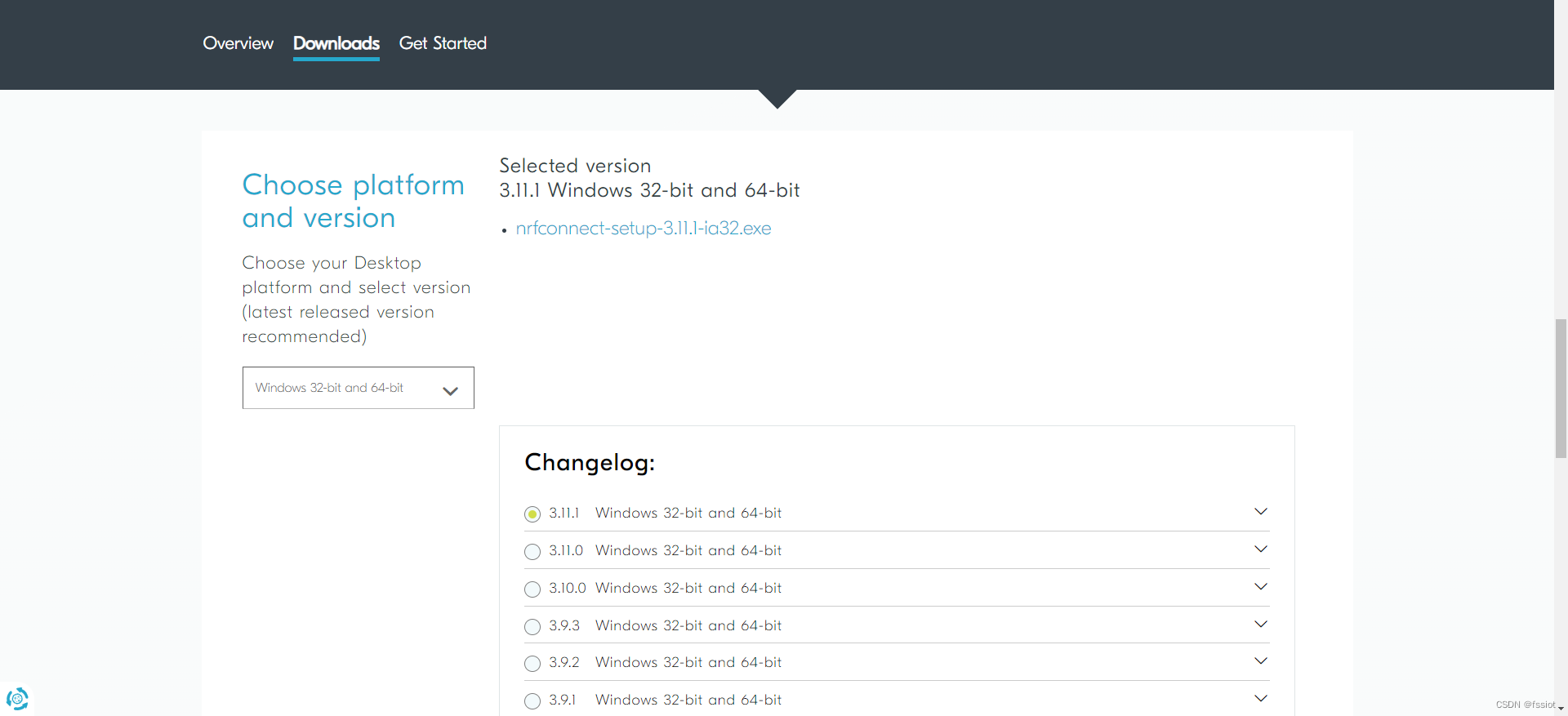Click the 'Changelog:' heading
The height and width of the screenshot is (716, 1568).
pyautogui.click(x=590, y=463)
